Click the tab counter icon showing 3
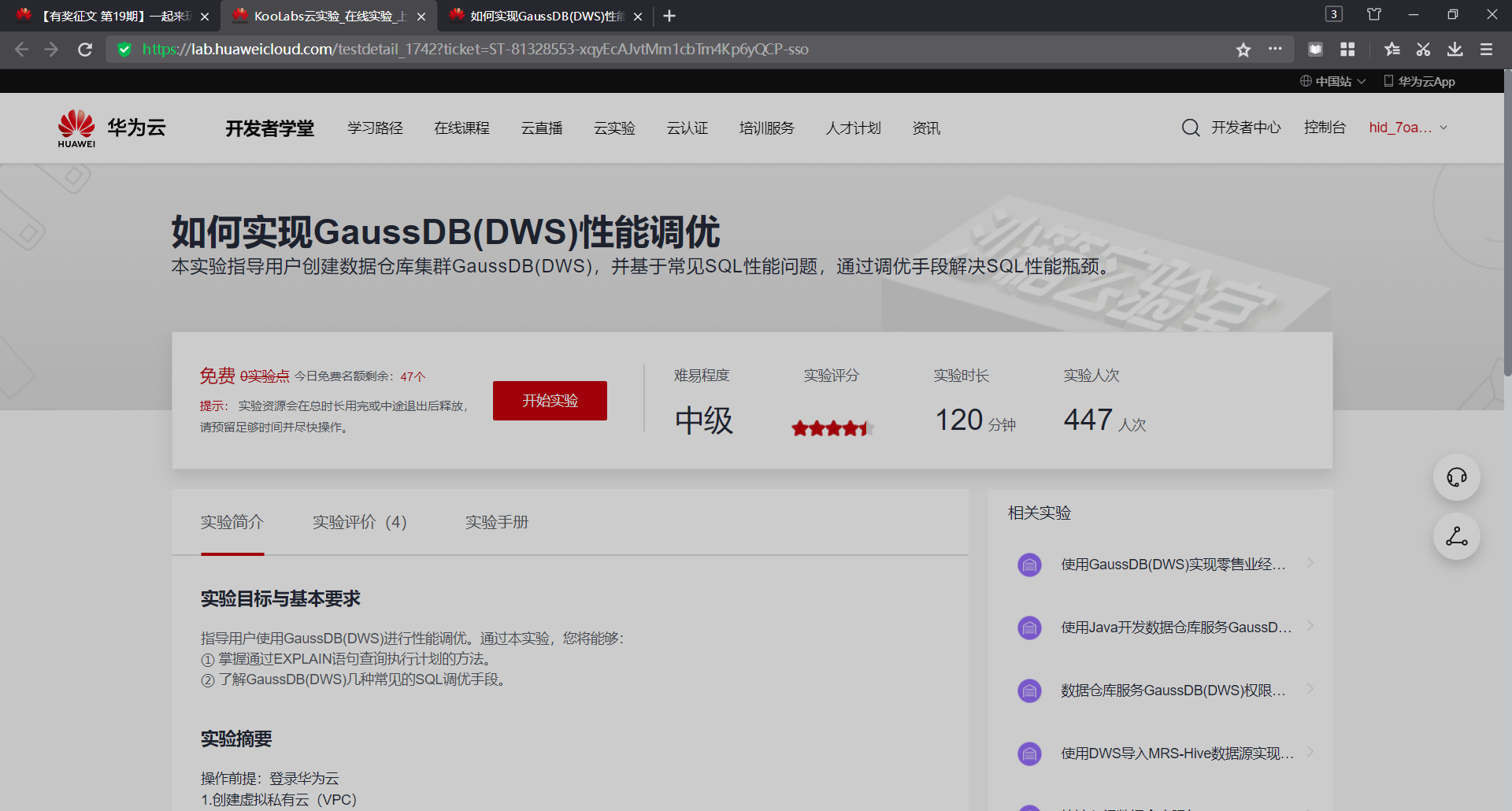 pyautogui.click(x=1334, y=14)
